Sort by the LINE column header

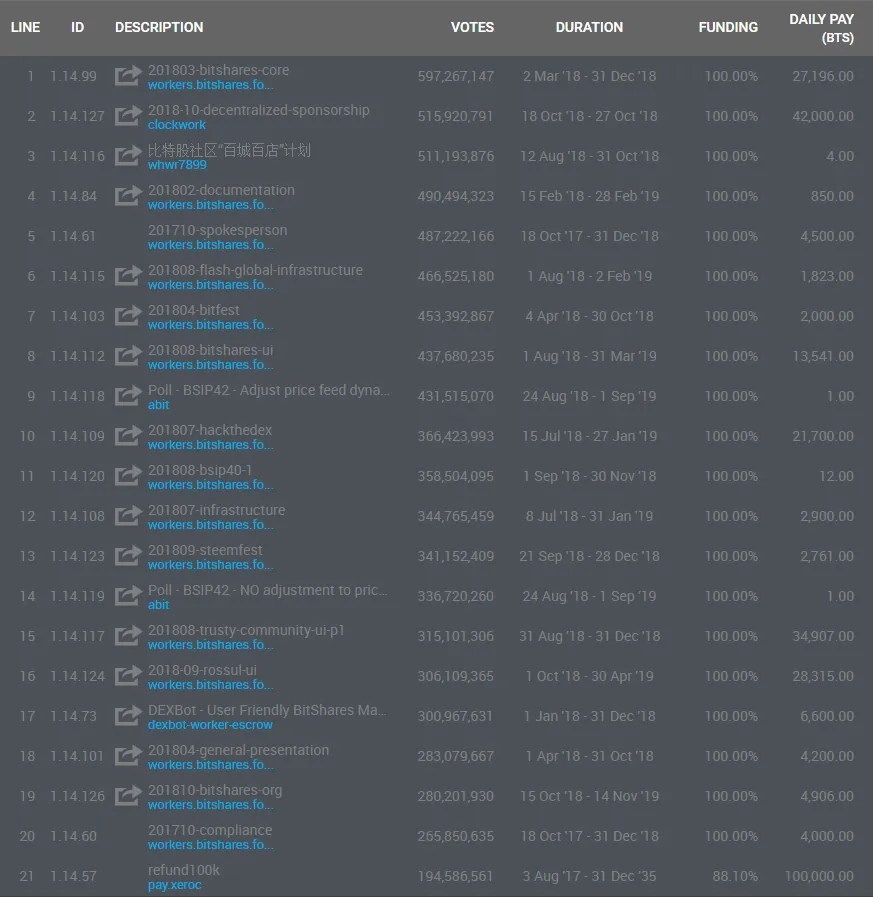[25, 27]
